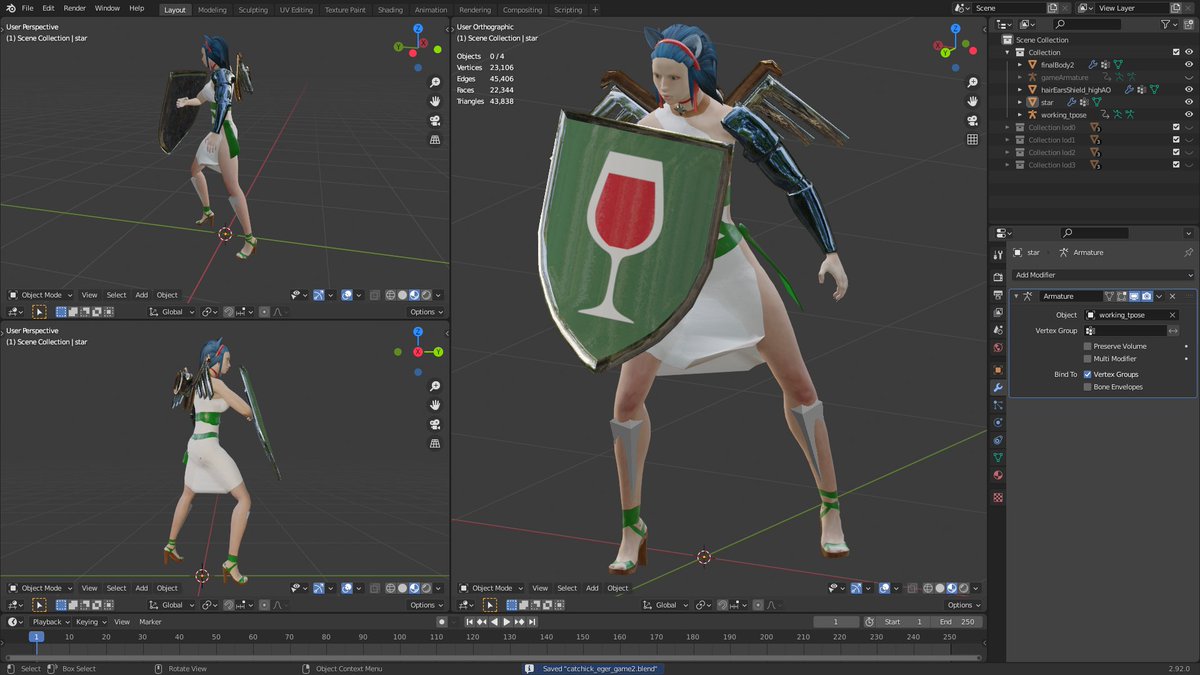Open Object Mode dropdown in the right viewport
Image resolution: width=1200 pixels, height=675 pixels.
(x=491, y=588)
